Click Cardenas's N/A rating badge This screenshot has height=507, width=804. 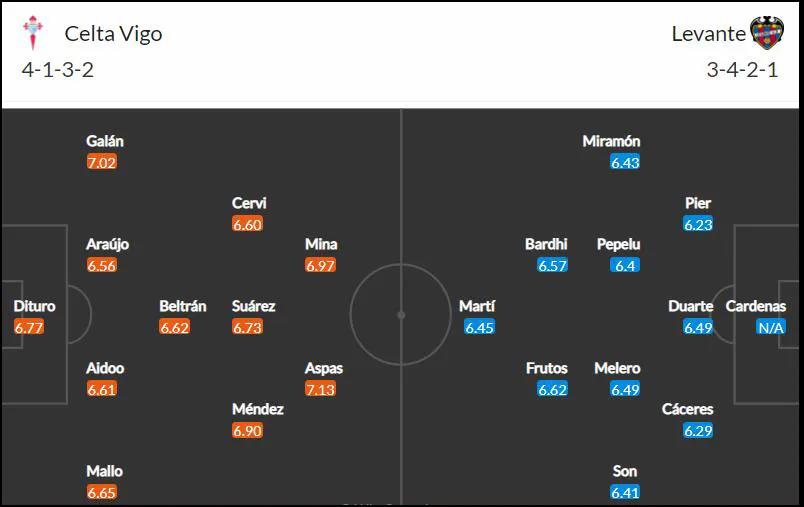(771, 327)
